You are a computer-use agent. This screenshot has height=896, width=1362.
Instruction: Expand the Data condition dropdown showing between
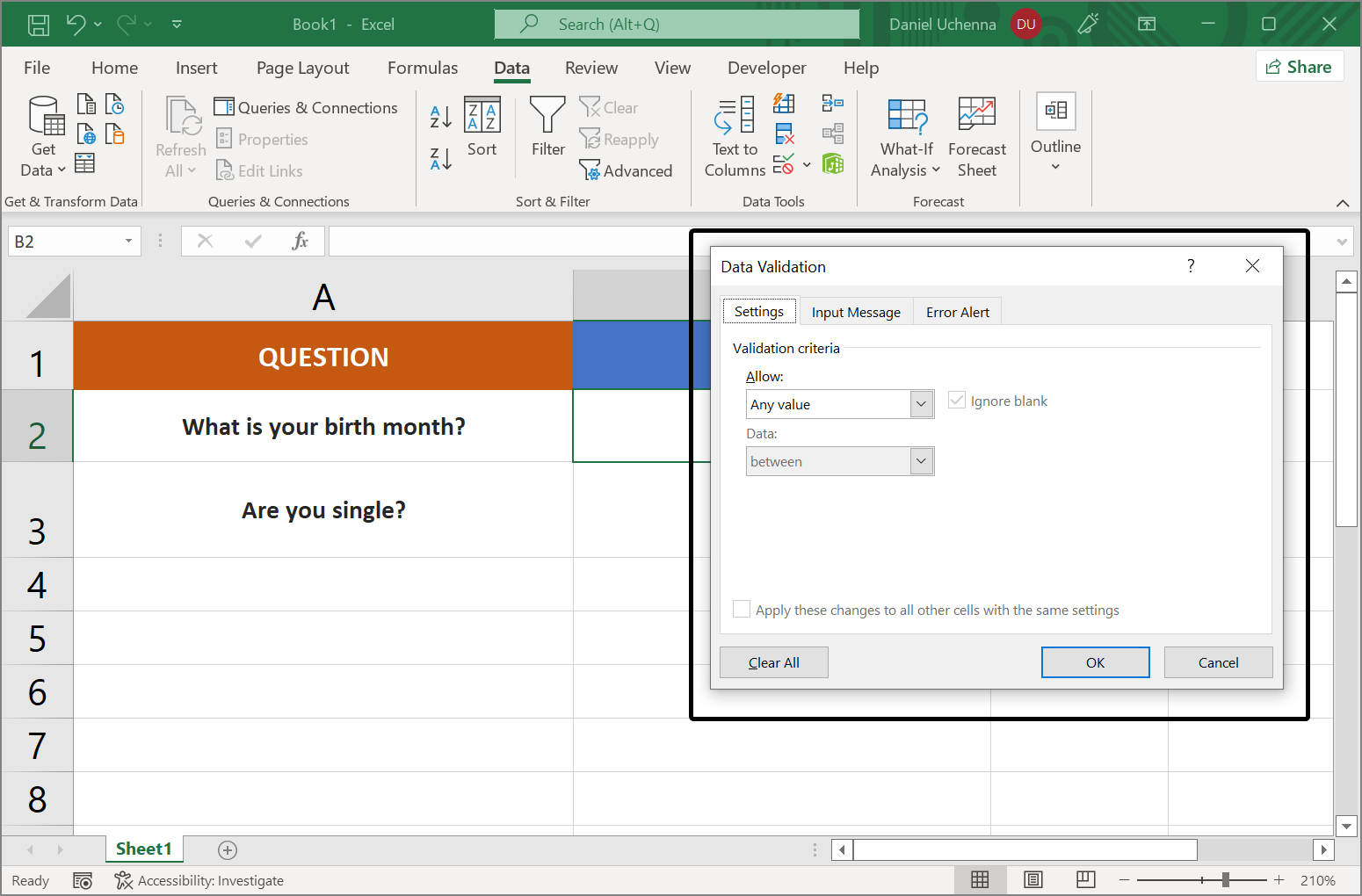click(920, 460)
